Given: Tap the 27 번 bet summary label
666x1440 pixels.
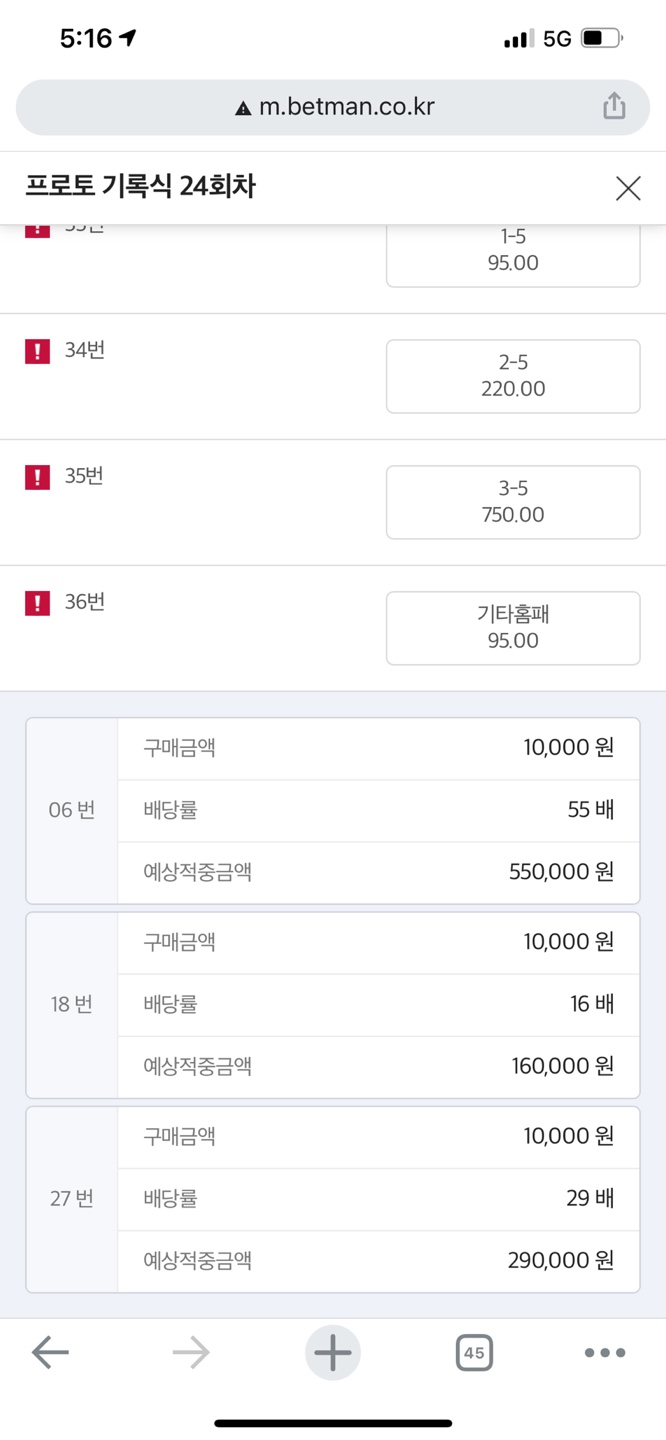Looking at the screenshot, I should click(x=72, y=1198).
